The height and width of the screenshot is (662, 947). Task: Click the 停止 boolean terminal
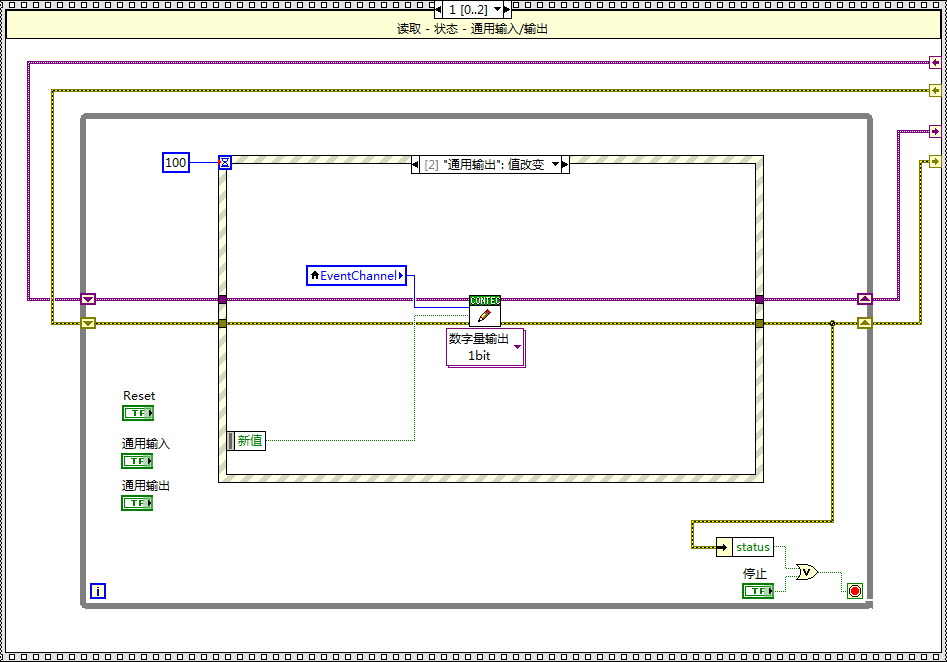pos(758,591)
